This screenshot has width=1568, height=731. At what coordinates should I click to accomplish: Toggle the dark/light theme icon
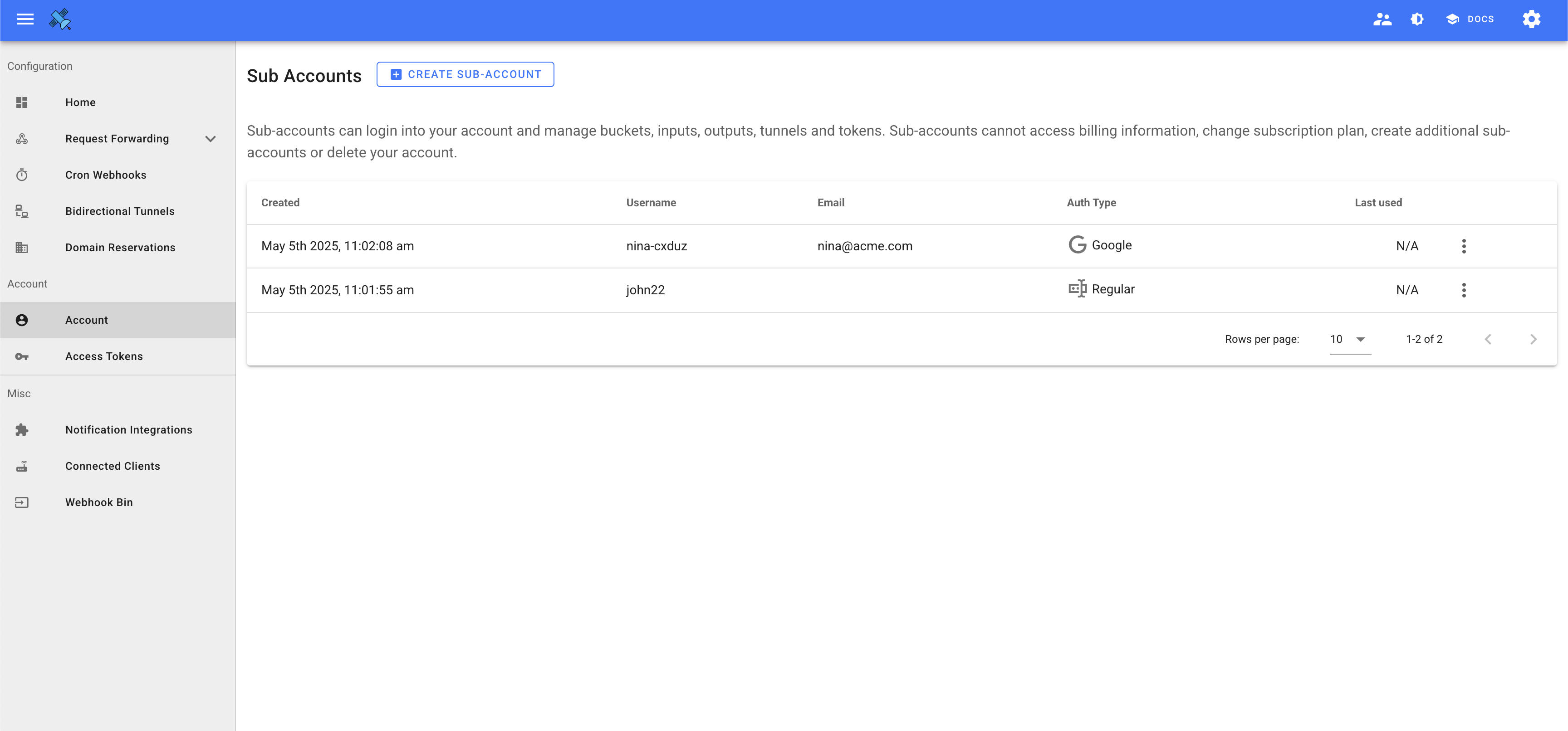pyautogui.click(x=1417, y=19)
